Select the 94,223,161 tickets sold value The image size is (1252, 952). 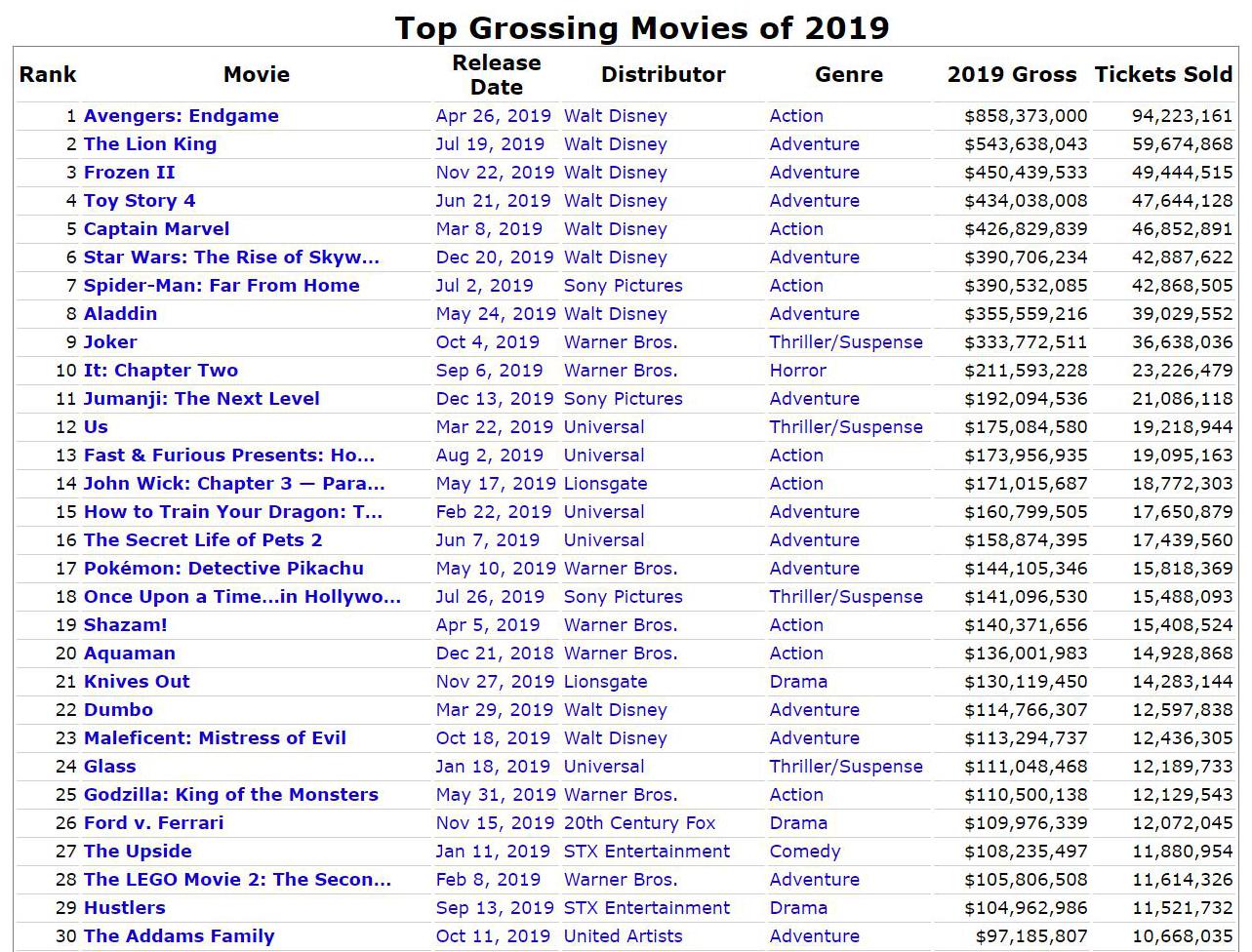point(1182,115)
